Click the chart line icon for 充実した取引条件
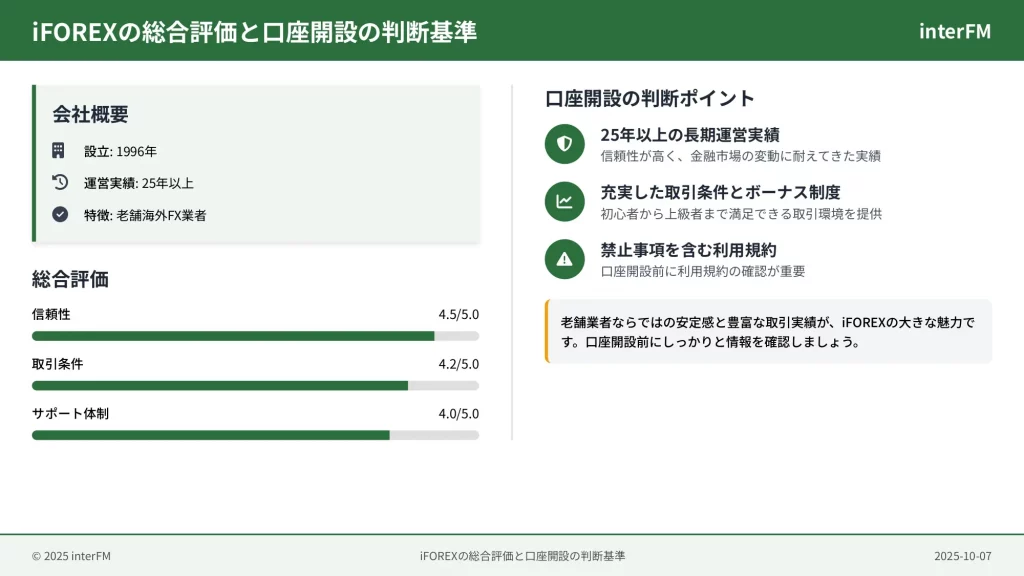1024x576 pixels. (x=564, y=201)
